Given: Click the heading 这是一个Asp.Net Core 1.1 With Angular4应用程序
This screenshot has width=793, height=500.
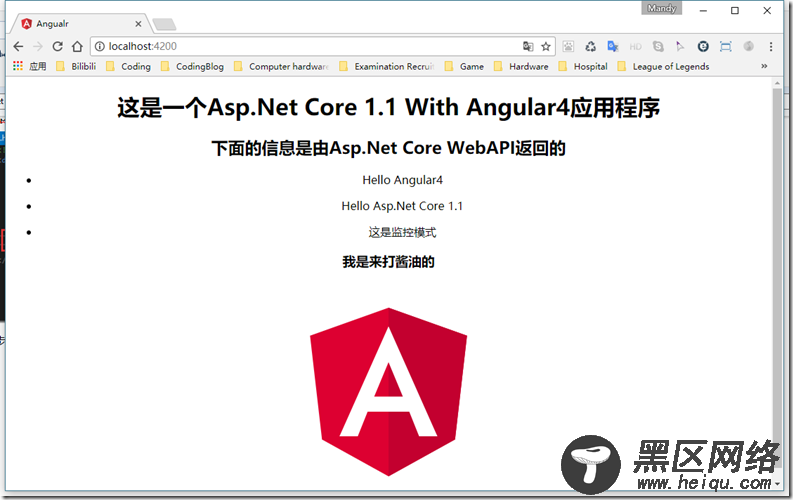Looking at the screenshot, I should point(388,108).
